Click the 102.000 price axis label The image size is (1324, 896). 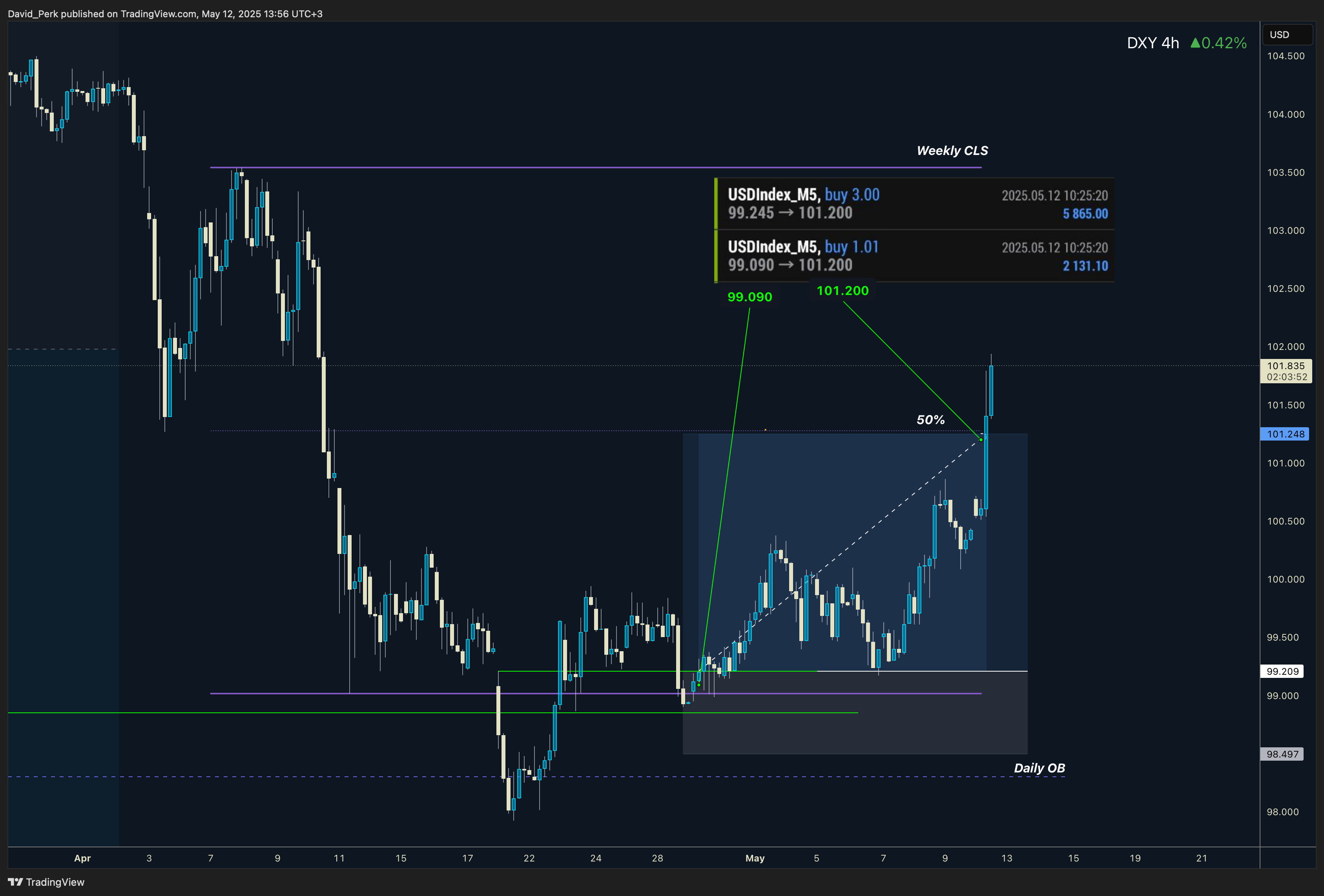pos(1285,347)
